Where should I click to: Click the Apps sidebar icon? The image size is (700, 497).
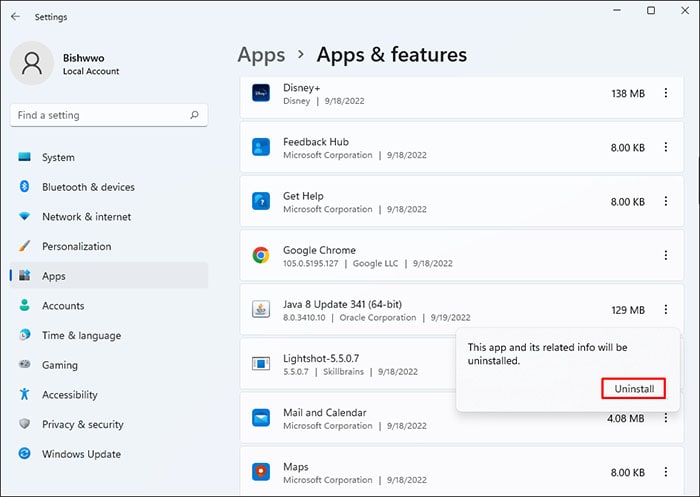pos(25,276)
